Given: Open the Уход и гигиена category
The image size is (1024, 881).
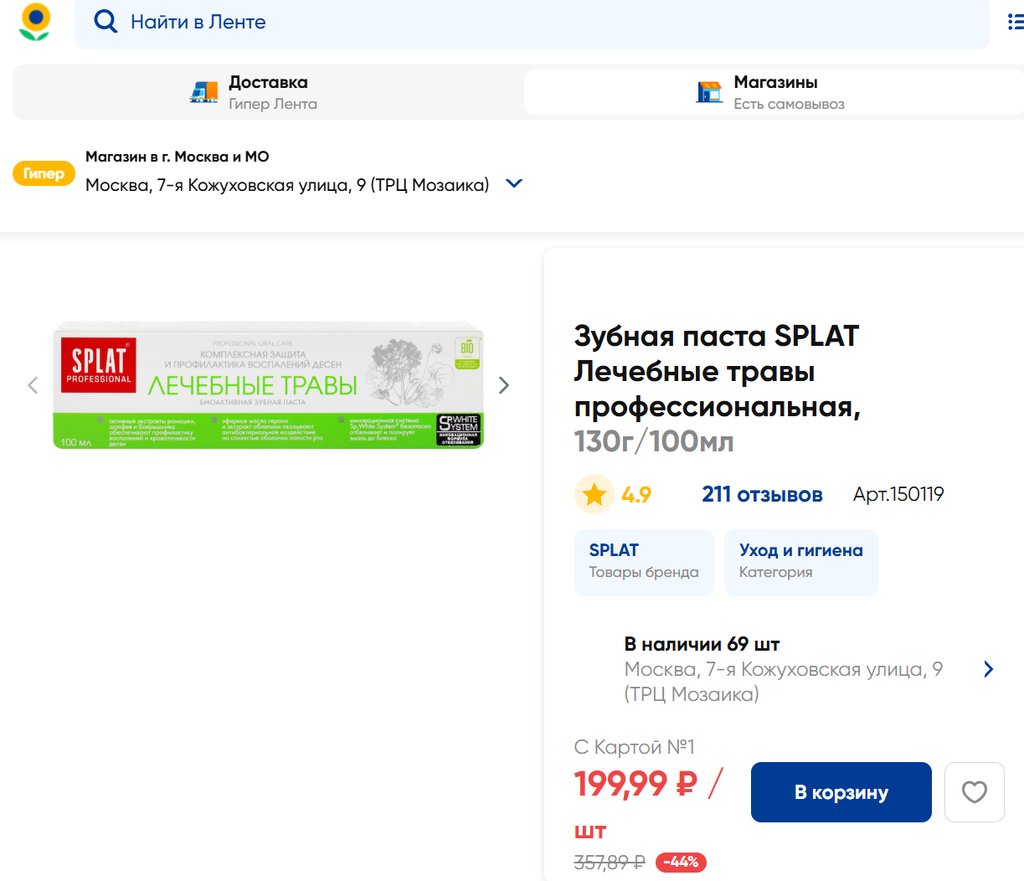Looking at the screenshot, I should tap(800, 561).
